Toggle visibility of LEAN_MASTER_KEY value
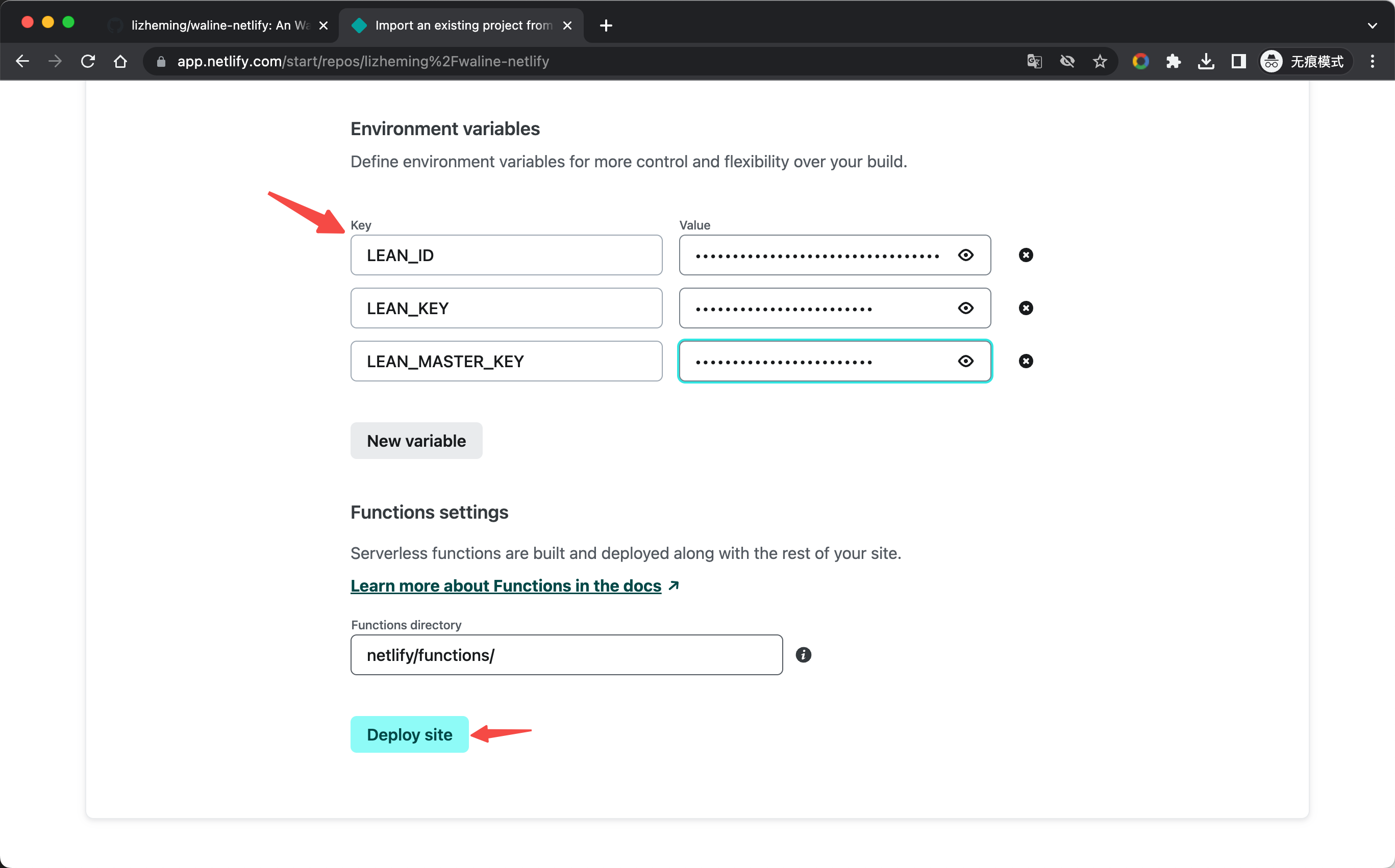This screenshot has width=1395, height=868. (x=965, y=361)
